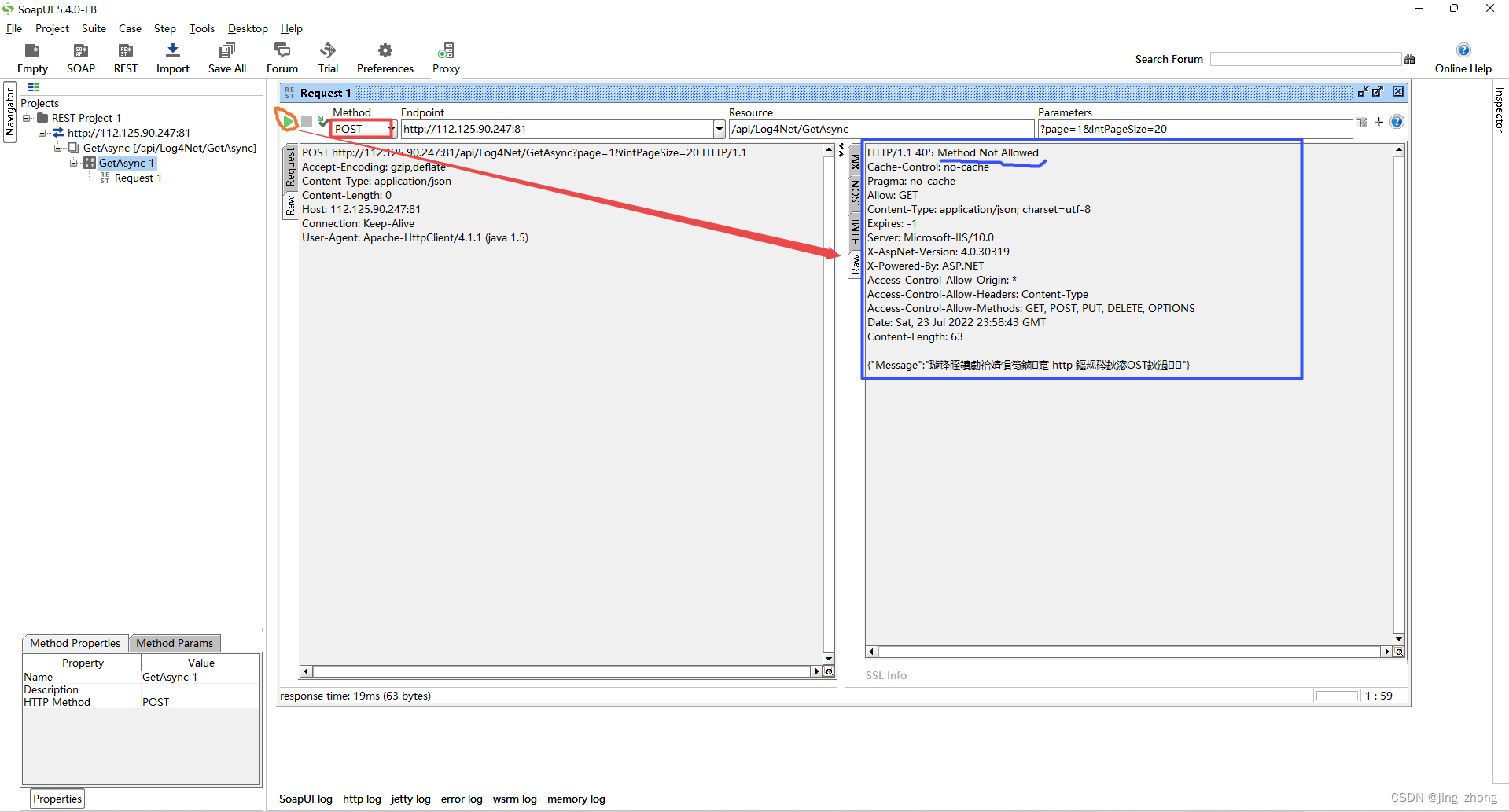Click the update parameters icon beside Parameters
This screenshot has height=812, width=1509.
1363,122
